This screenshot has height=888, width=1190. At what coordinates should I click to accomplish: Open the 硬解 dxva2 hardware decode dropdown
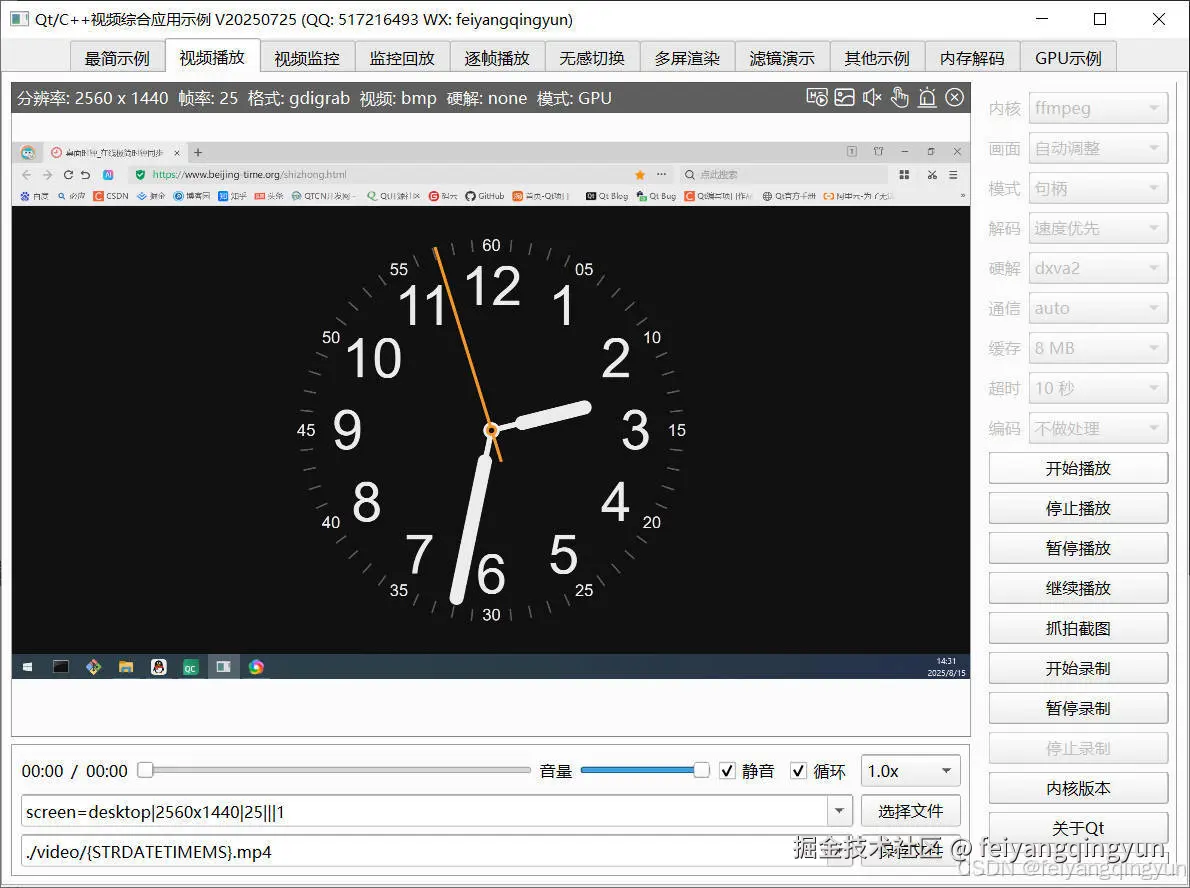(1098, 267)
